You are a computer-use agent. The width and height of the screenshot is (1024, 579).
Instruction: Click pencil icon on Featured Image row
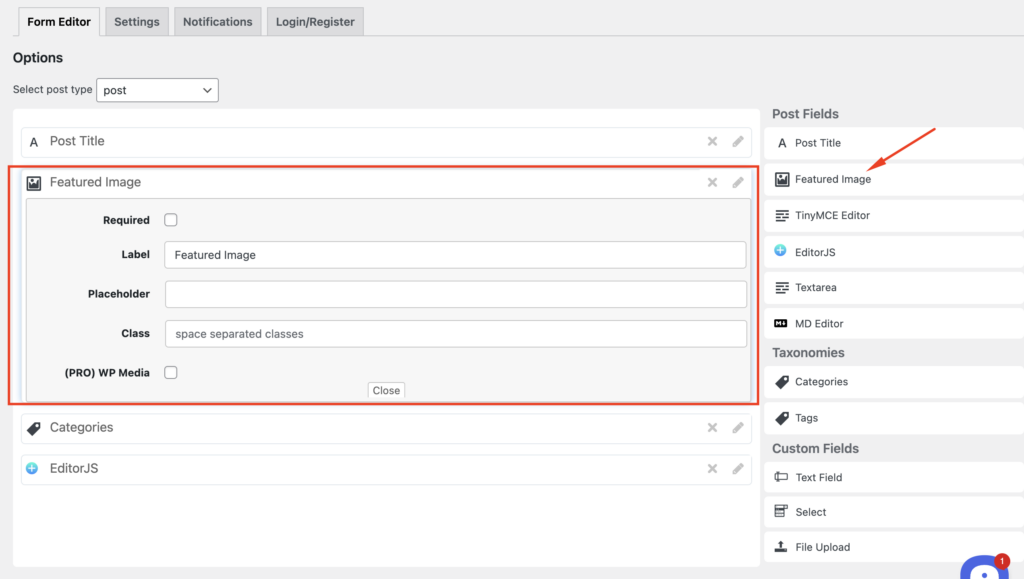(738, 183)
